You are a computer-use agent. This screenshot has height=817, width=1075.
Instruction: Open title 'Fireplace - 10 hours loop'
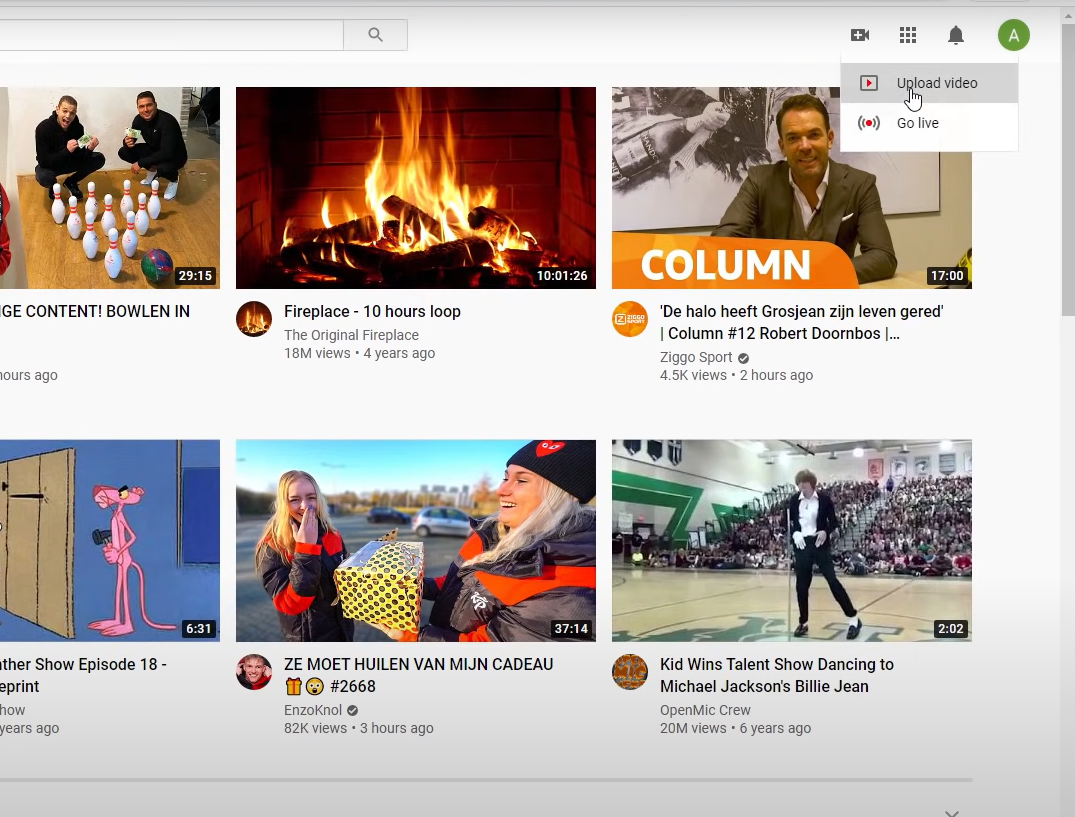tap(372, 312)
